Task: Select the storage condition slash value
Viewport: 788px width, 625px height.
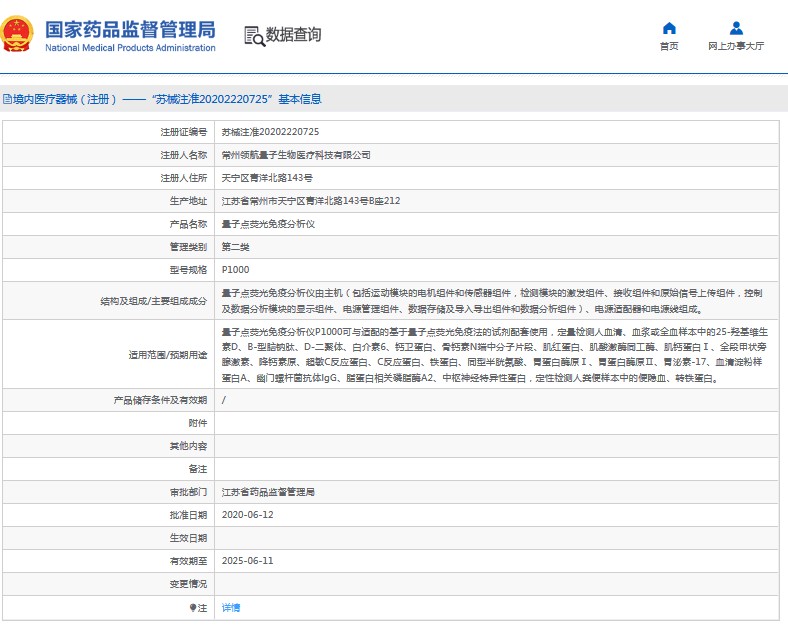Action: [x=224, y=400]
